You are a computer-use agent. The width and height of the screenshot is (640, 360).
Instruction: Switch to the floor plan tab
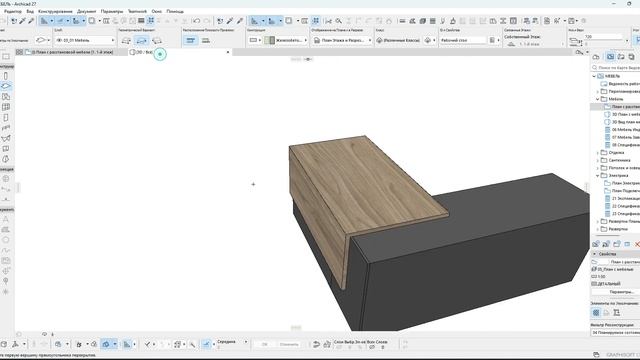(x=71, y=52)
